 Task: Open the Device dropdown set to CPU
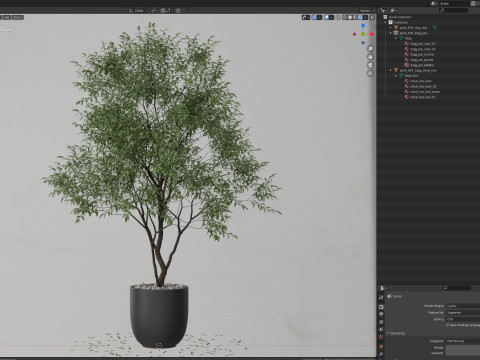(463, 319)
